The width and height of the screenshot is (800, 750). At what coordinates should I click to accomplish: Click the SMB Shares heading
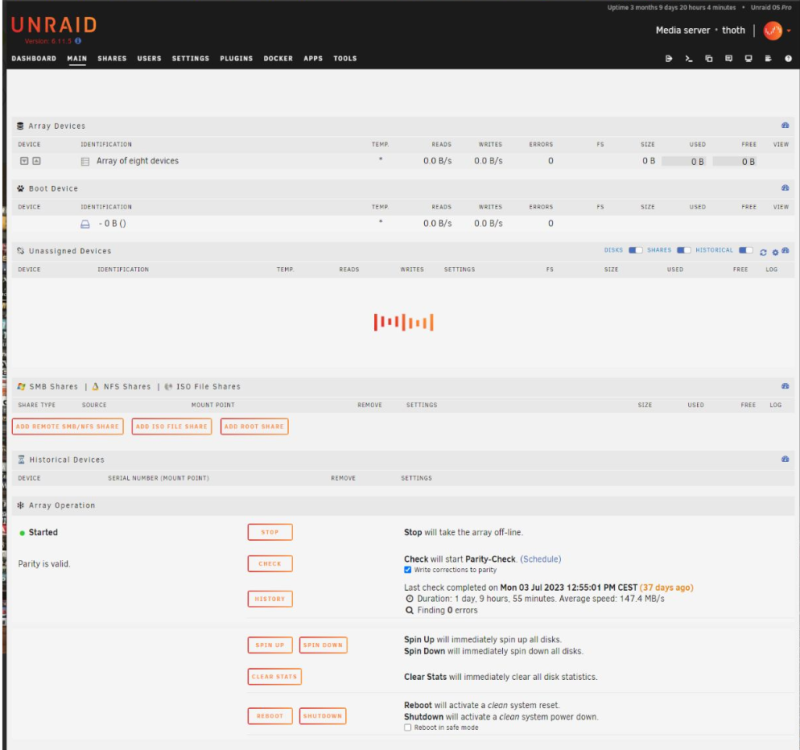(x=53, y=387)
